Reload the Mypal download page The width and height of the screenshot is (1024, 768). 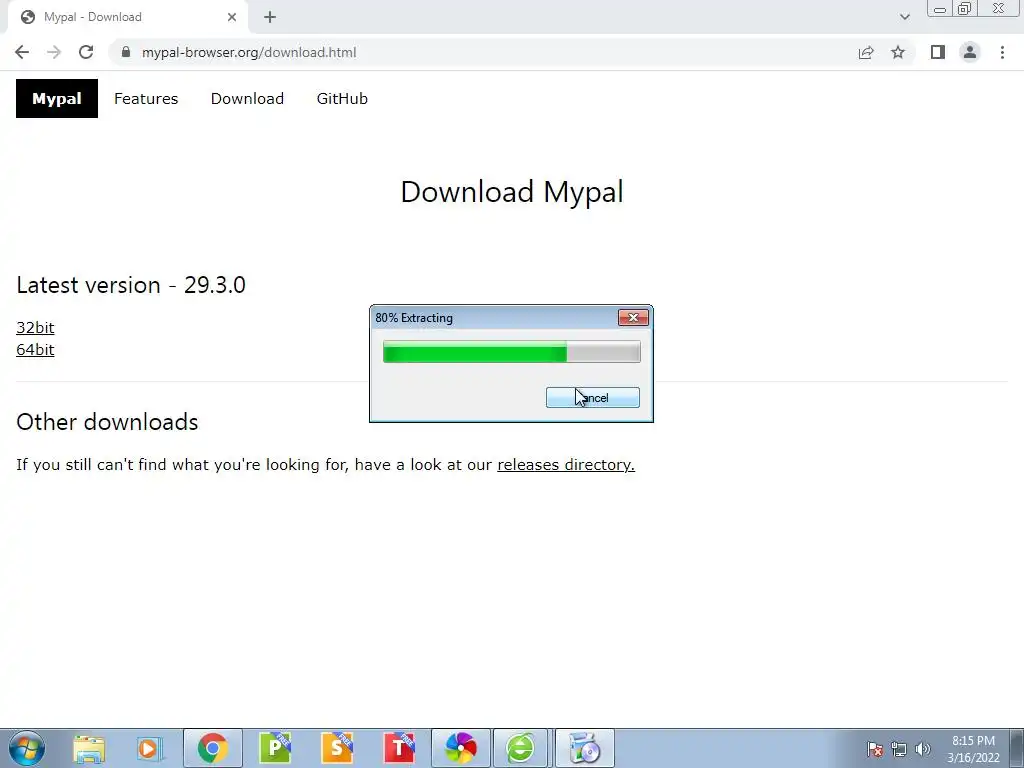[x=86, y=52]
